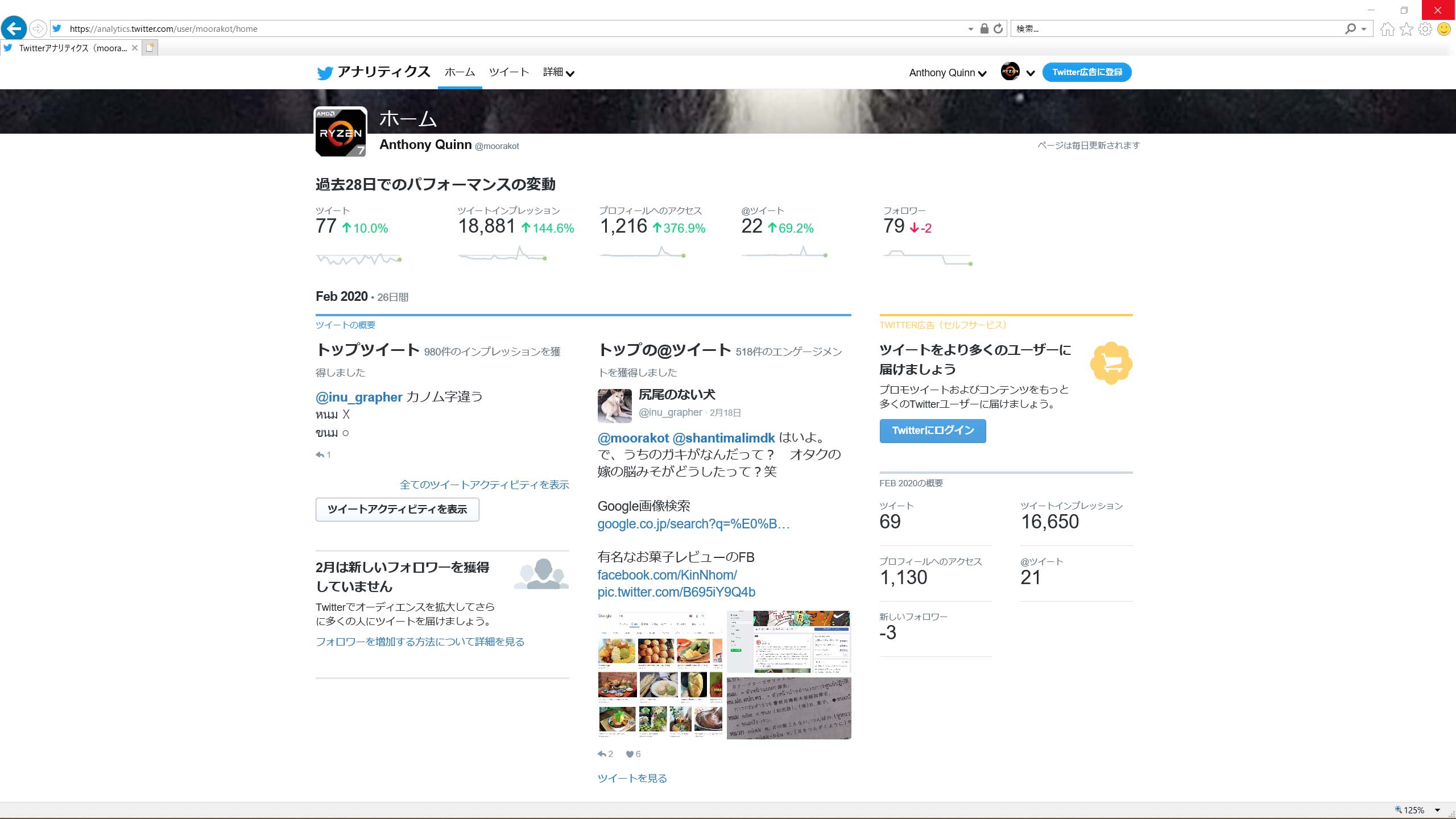Click the heart like icon with count 6

coord(630,754)
